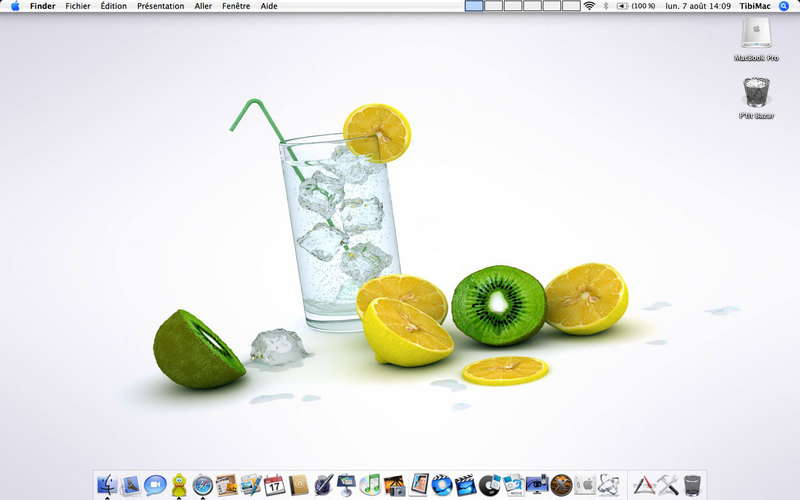Open iCal calendar showing 17

point(274,485)
